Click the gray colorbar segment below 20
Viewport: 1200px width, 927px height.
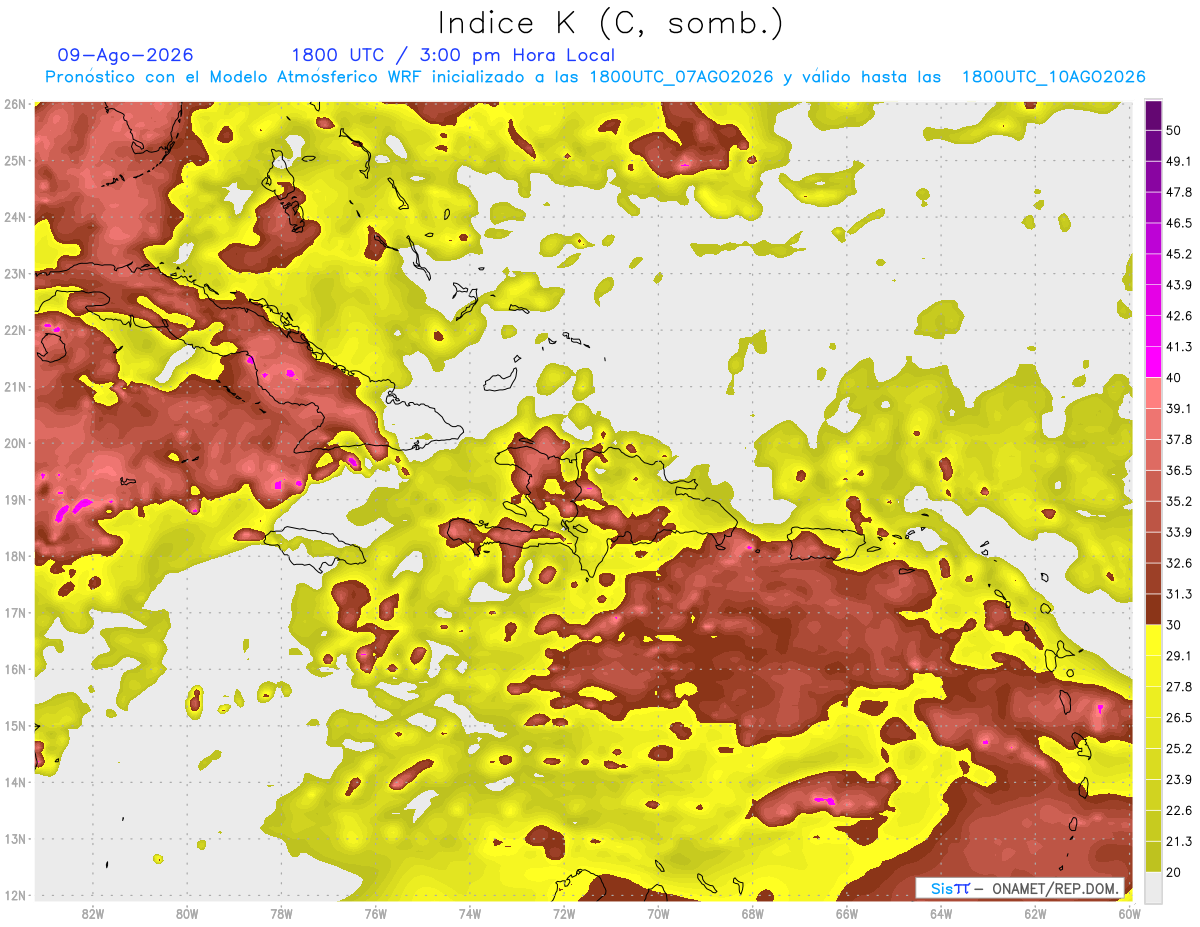(x=1153, y=886)
